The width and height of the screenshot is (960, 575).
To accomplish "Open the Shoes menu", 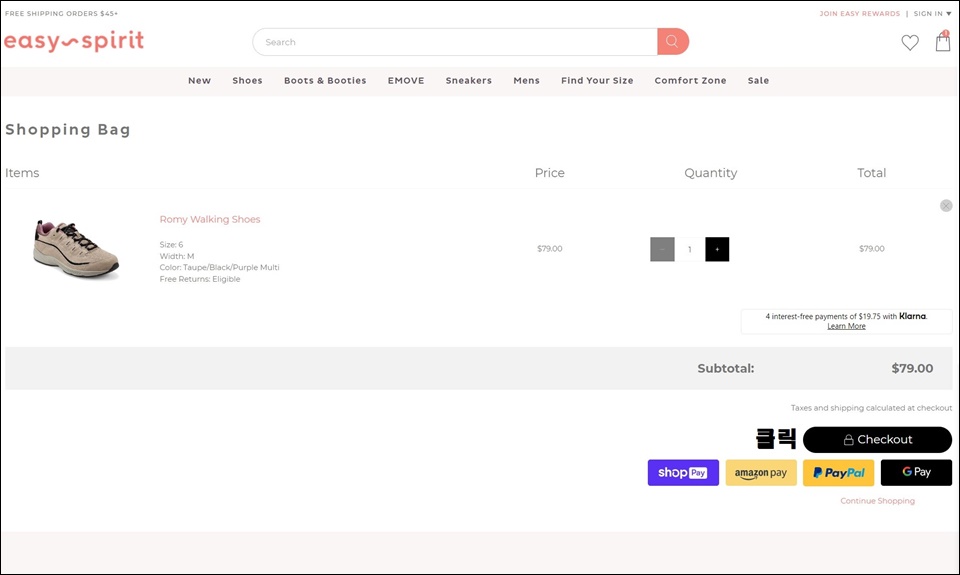I will coord(247,80).
